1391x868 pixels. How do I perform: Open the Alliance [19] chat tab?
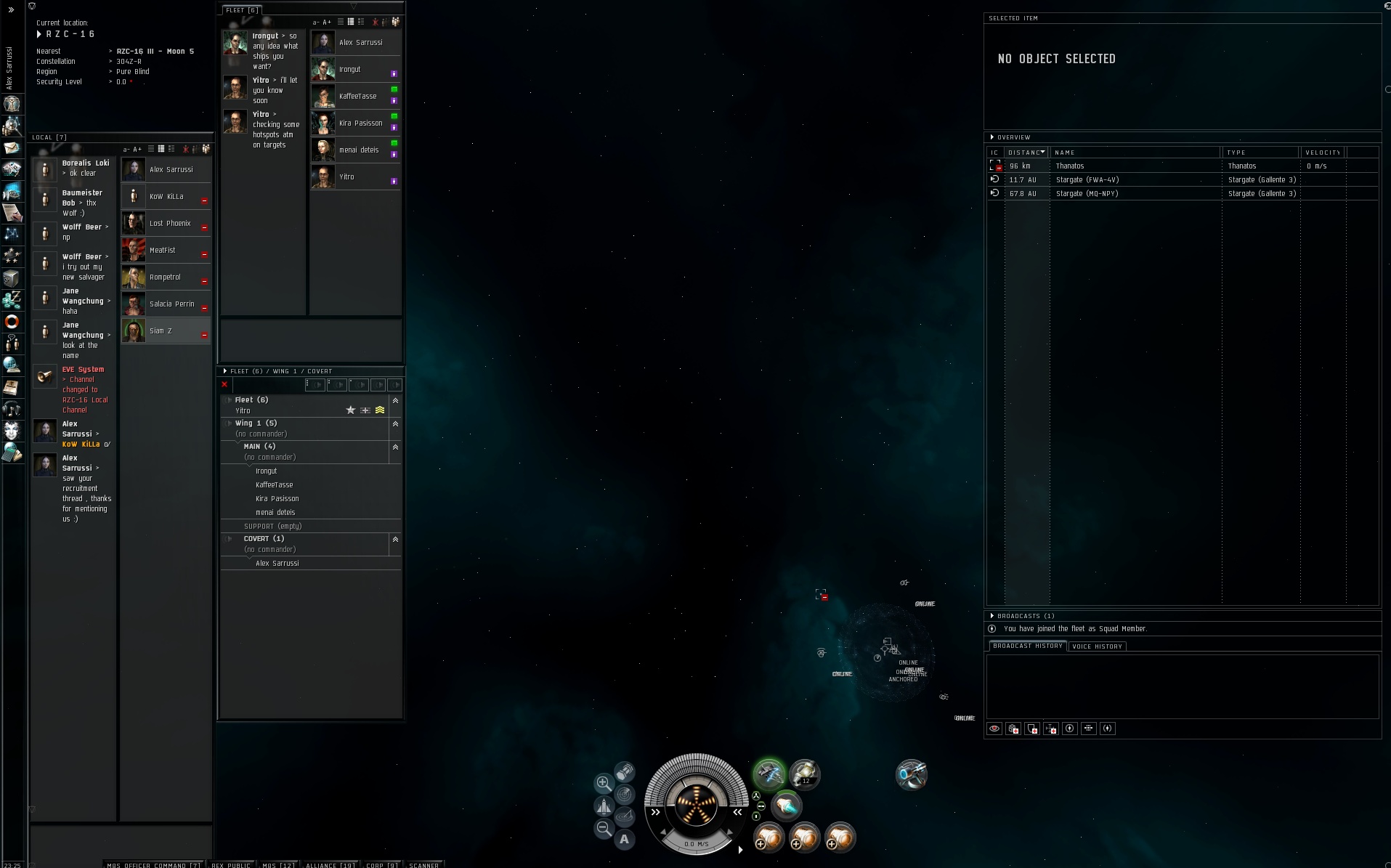(x=330, y=864)
